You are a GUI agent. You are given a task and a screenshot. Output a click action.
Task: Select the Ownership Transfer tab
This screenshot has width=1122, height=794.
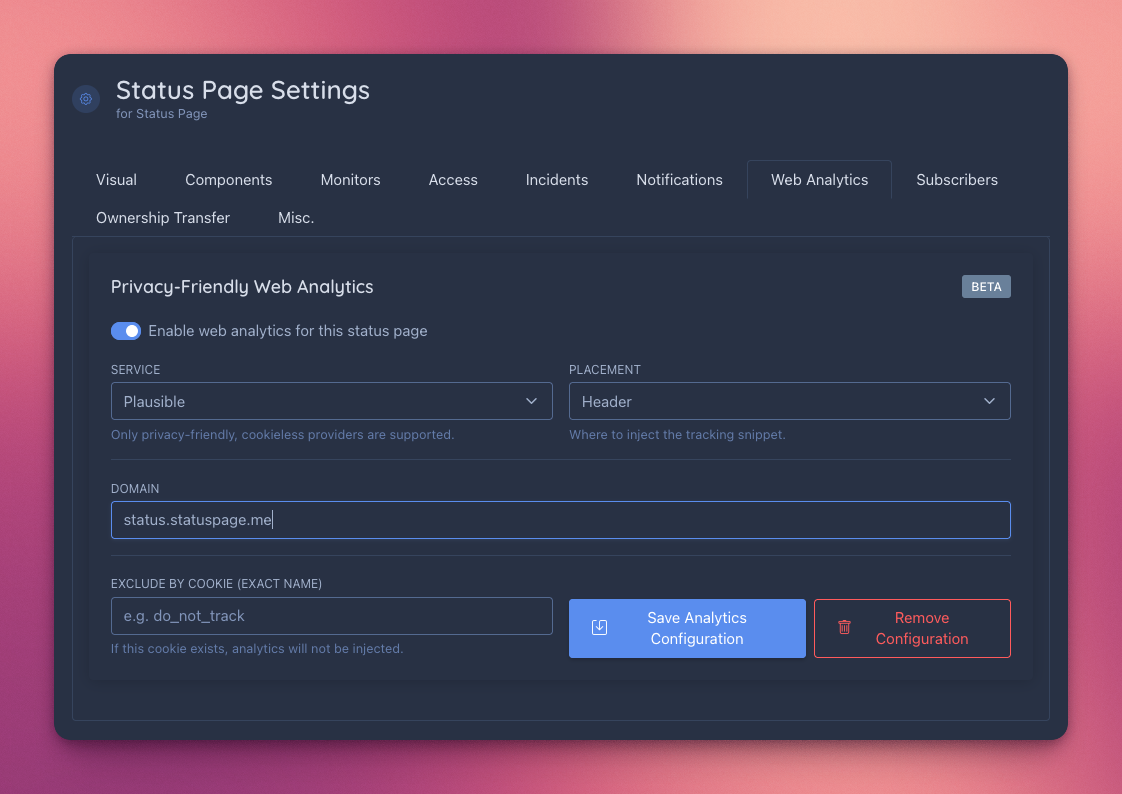[162, 217]
